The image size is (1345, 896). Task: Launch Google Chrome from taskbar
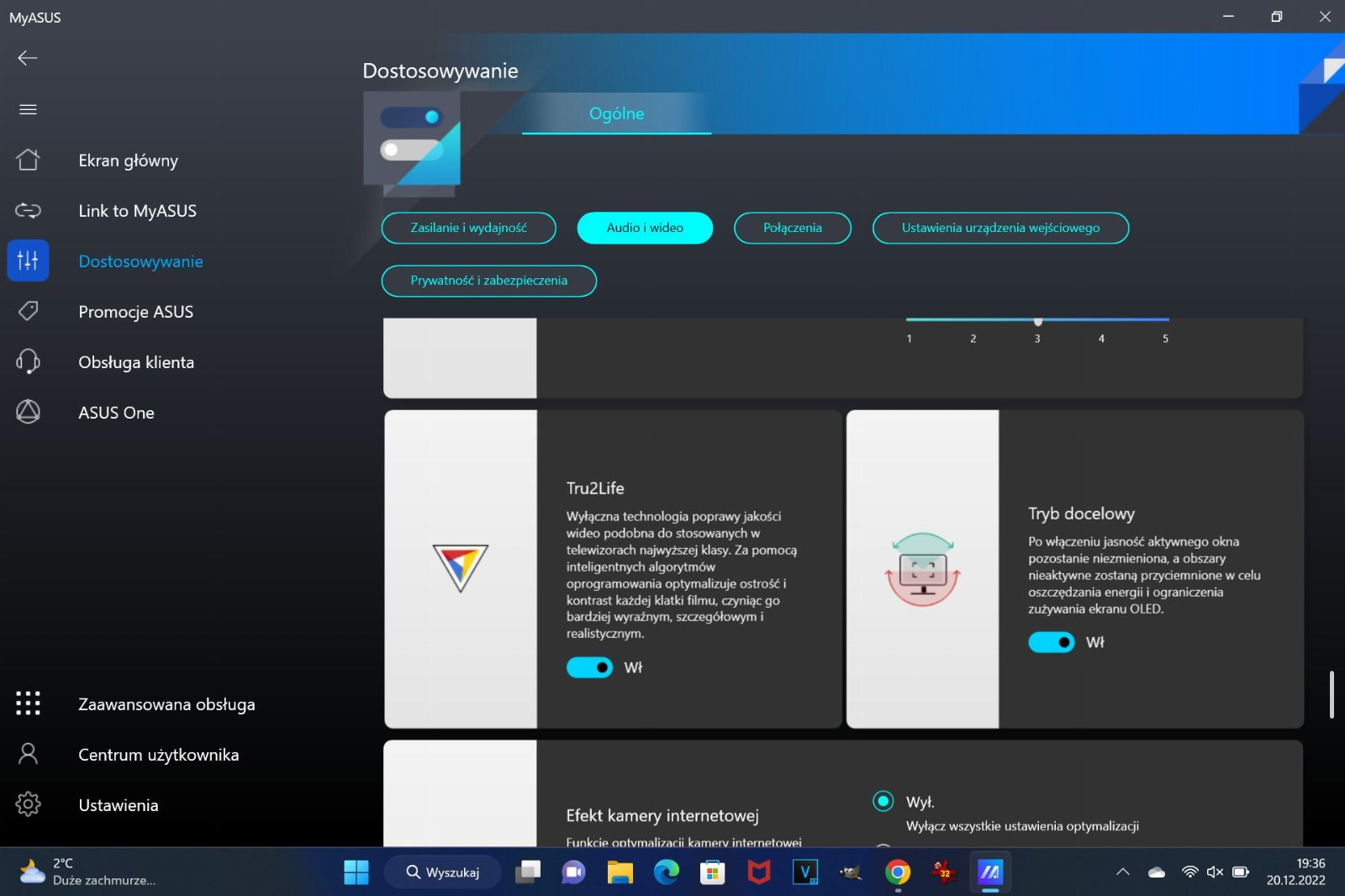click(898, 872)
